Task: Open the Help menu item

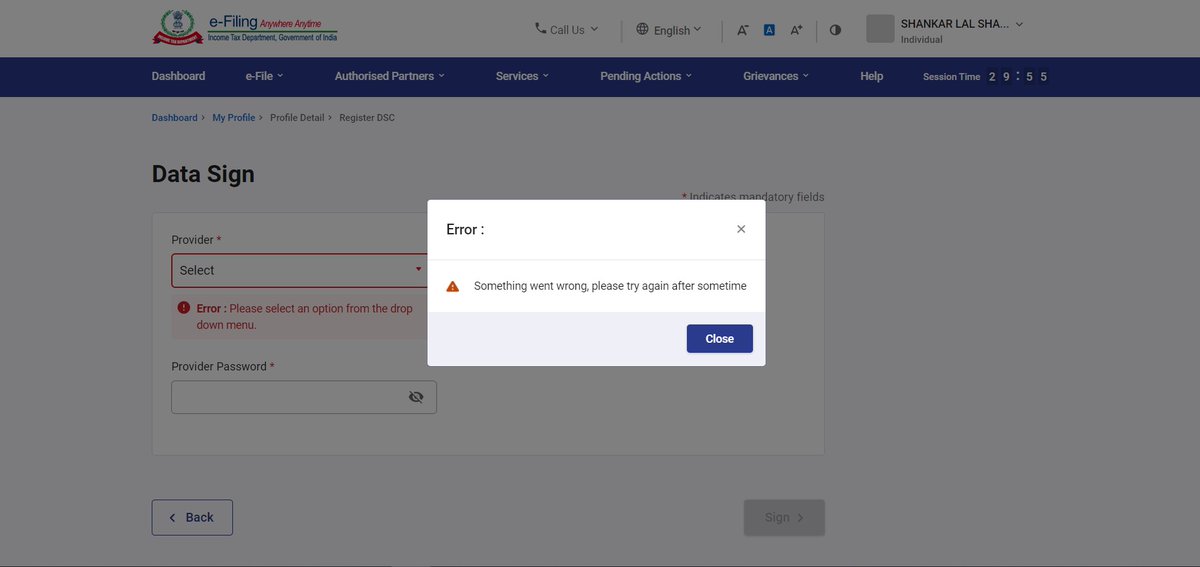Action: click(x=872, y=76)
